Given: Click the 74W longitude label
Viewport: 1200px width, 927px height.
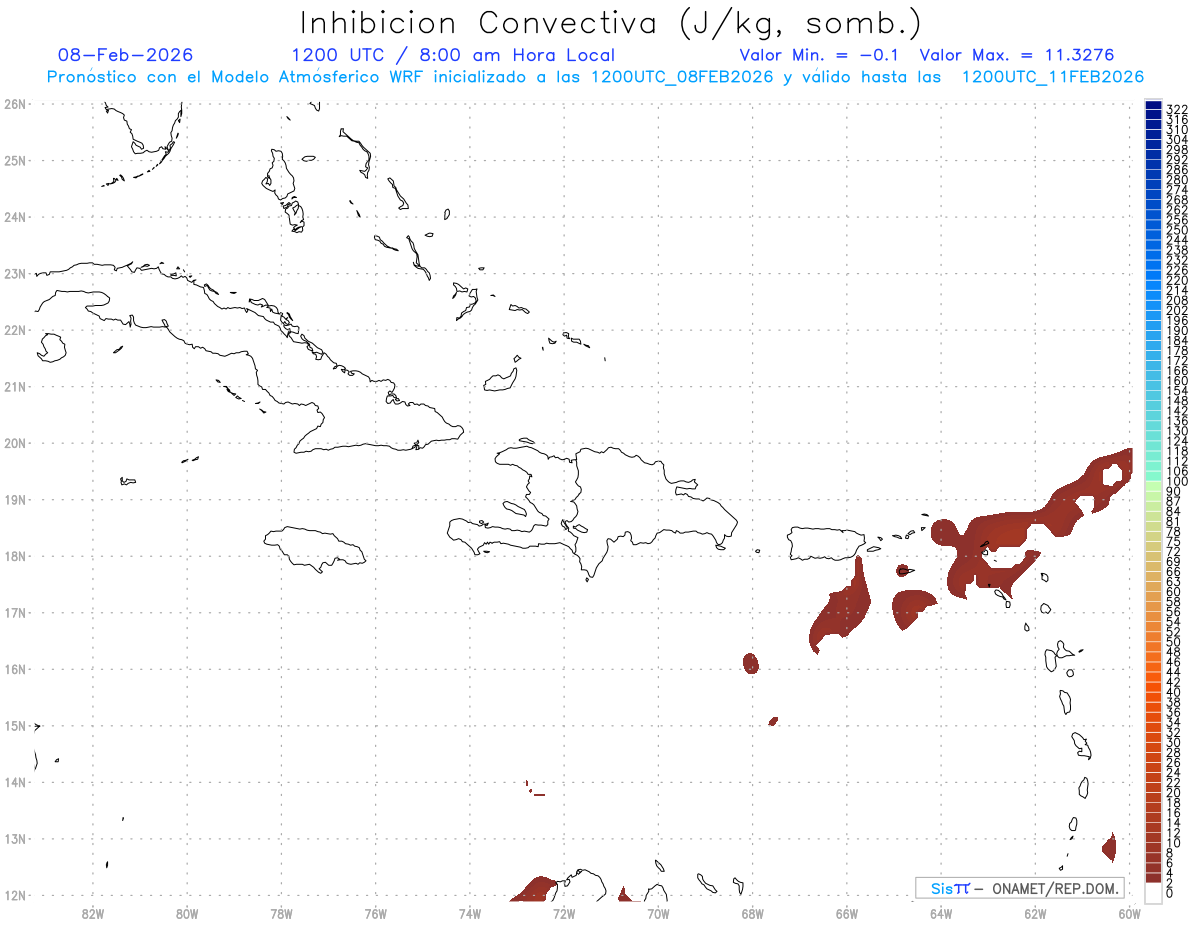Looking at the screenshot, I should pos(470,913).
